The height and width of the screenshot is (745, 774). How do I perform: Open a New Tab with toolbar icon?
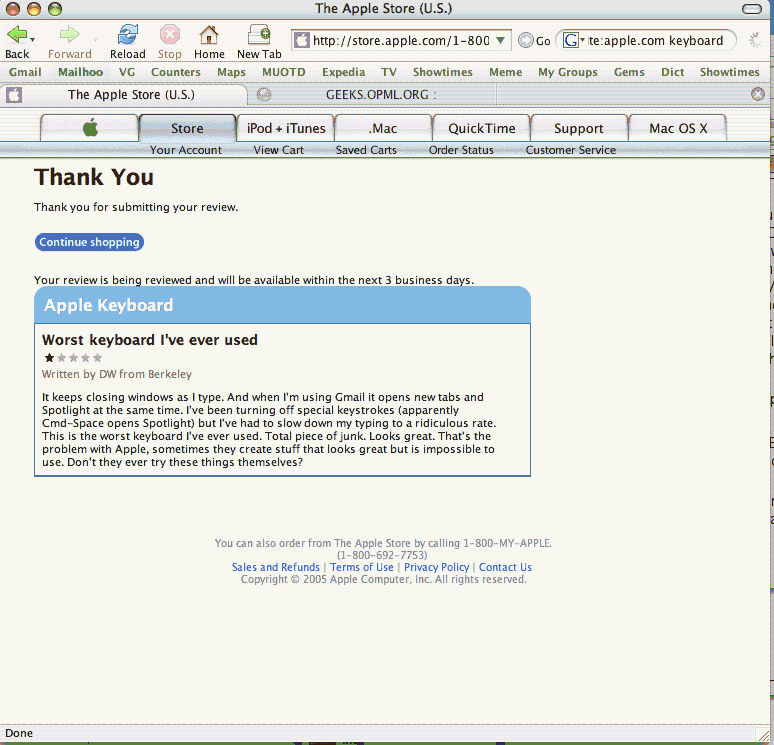point(259,35)
